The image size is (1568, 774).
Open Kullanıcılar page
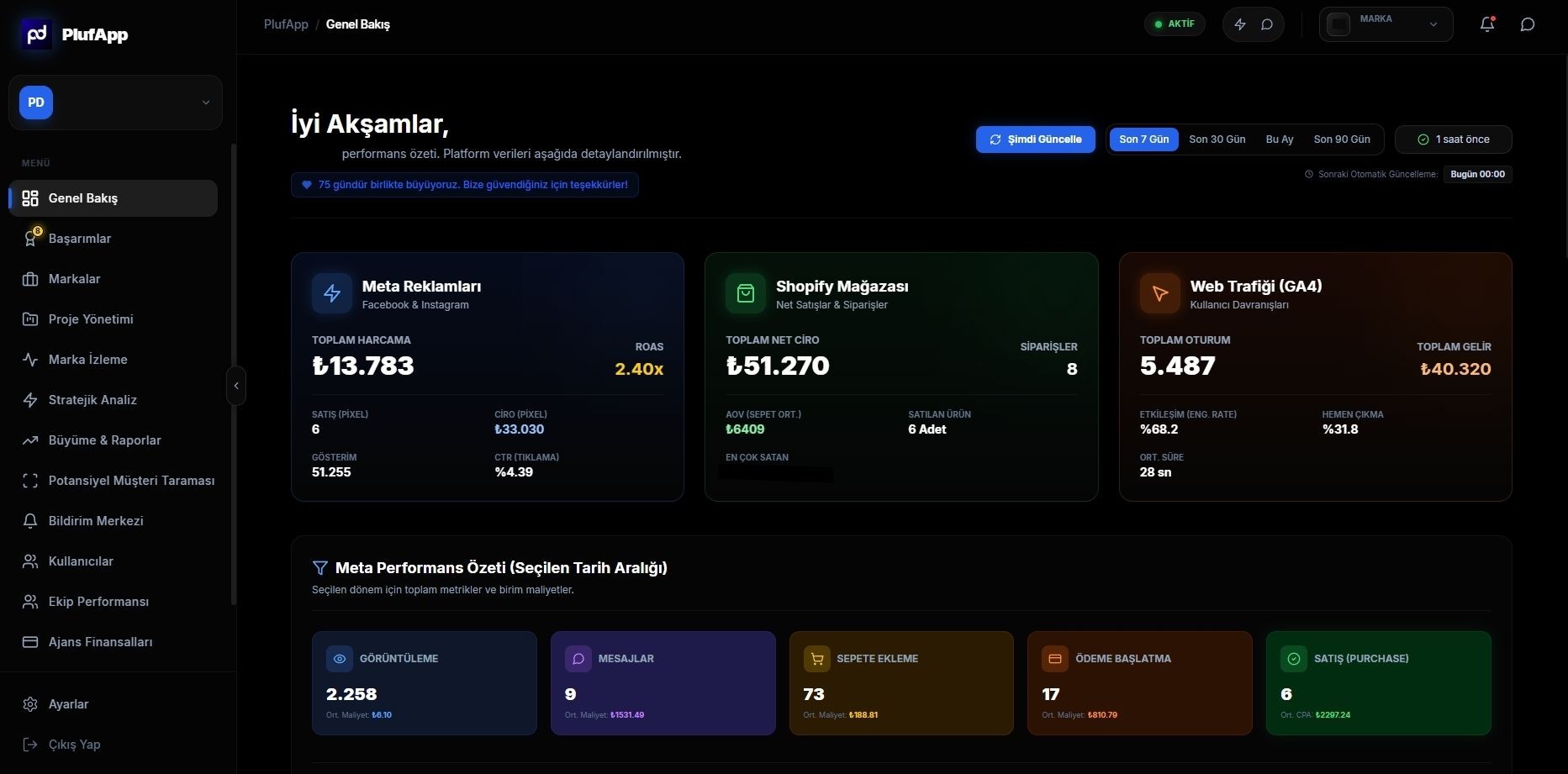(x=113, y=561)
